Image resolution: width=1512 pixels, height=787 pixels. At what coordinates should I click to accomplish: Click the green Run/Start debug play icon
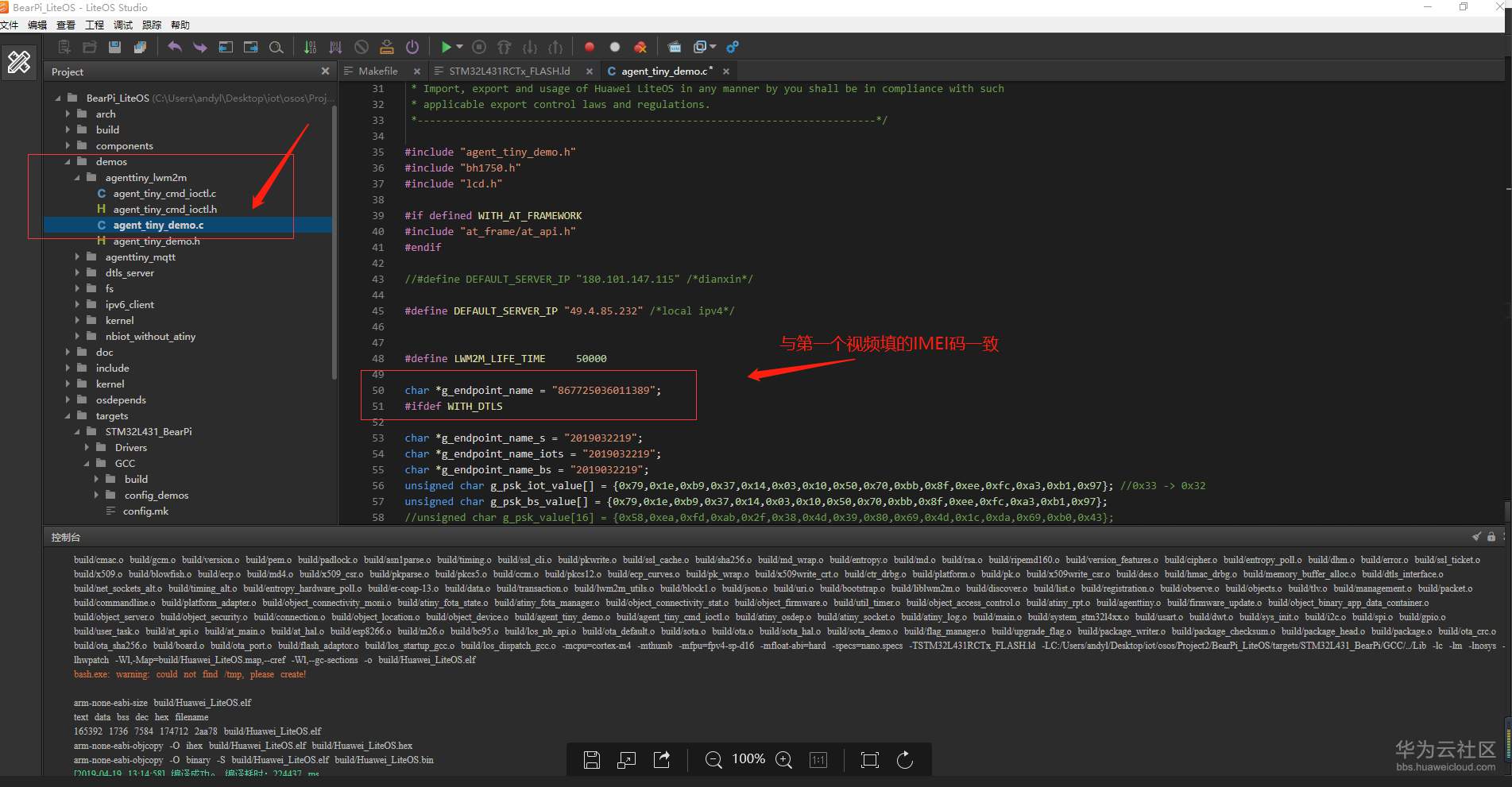point(446,47)
